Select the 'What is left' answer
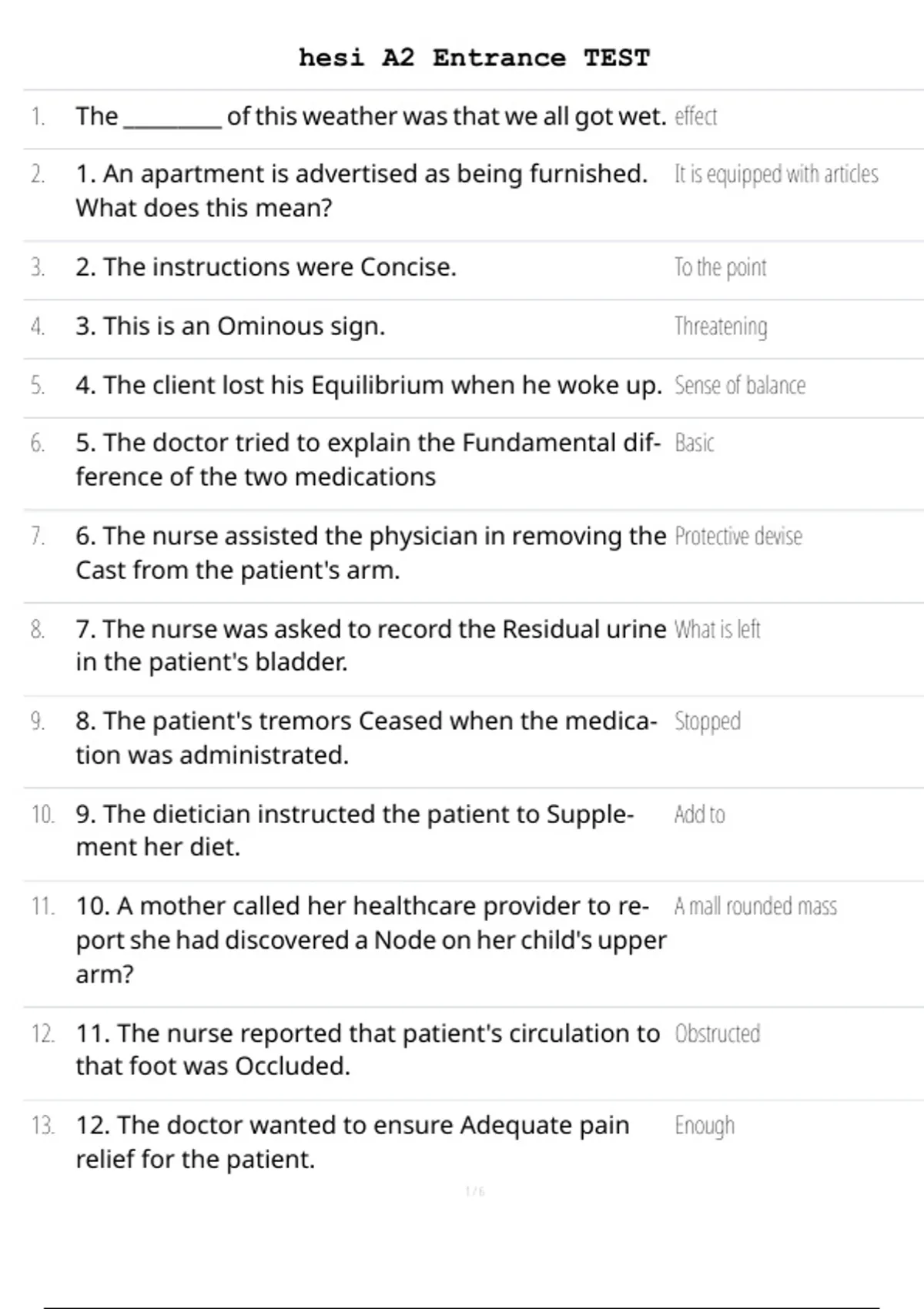This screenshot has width=924, height=1309. pyautogui.click(x=717, y=629)
